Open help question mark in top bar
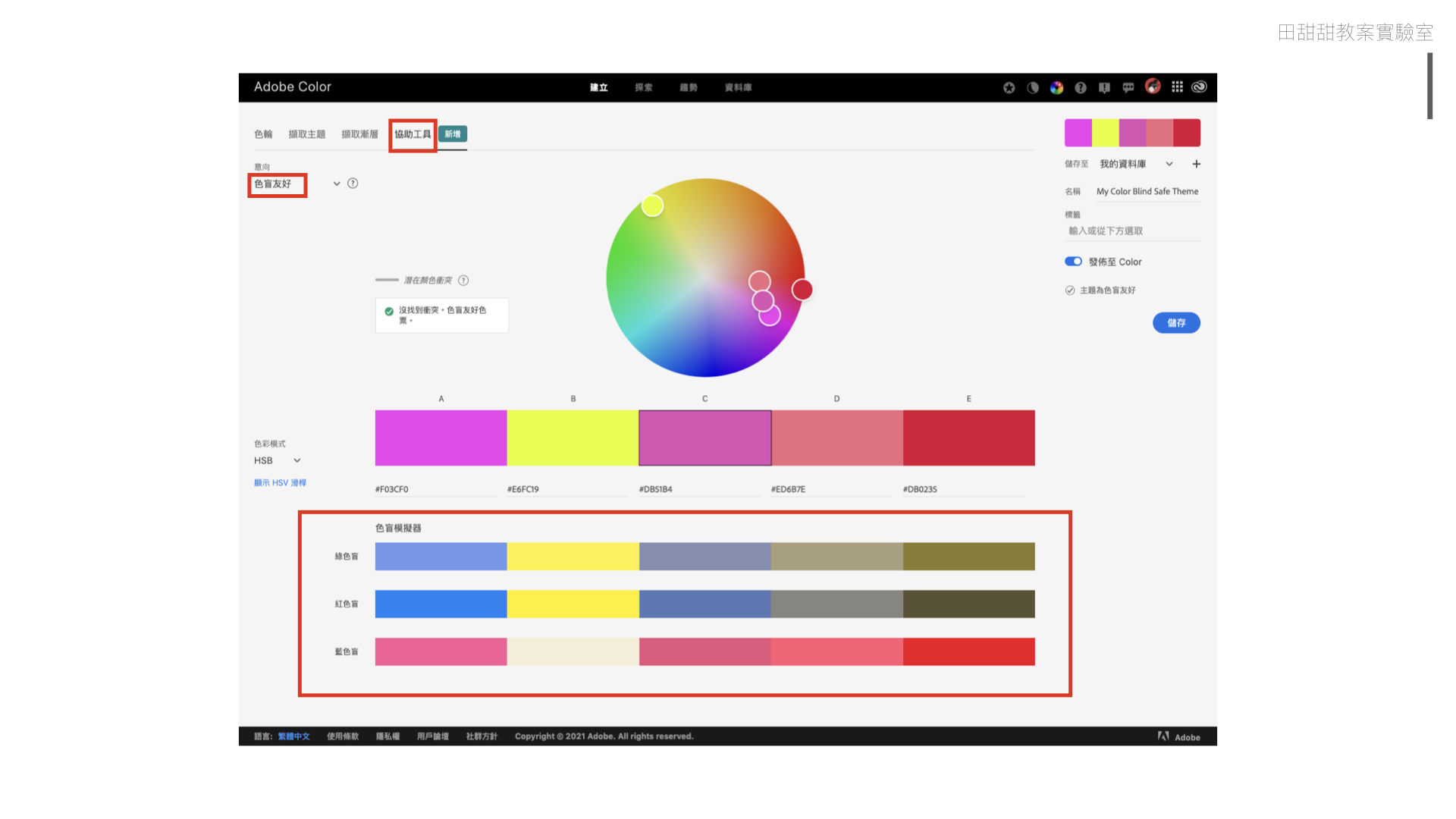 coord(1081,88)
